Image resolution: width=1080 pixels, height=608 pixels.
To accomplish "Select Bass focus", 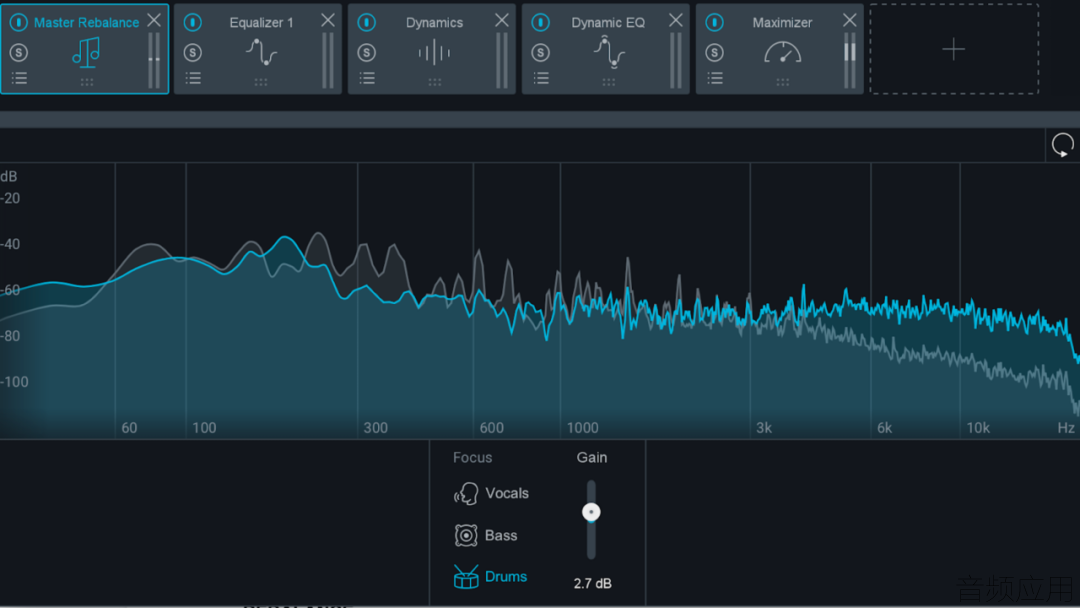I will (x=486, y=535).
